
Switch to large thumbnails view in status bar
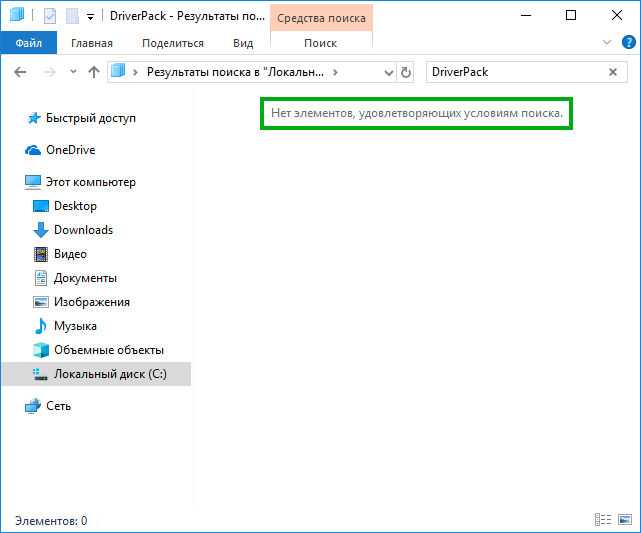[x=625, y=520]
